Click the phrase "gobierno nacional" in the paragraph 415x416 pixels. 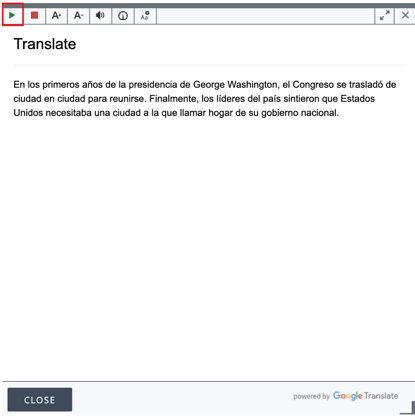(x=300, y=113)
